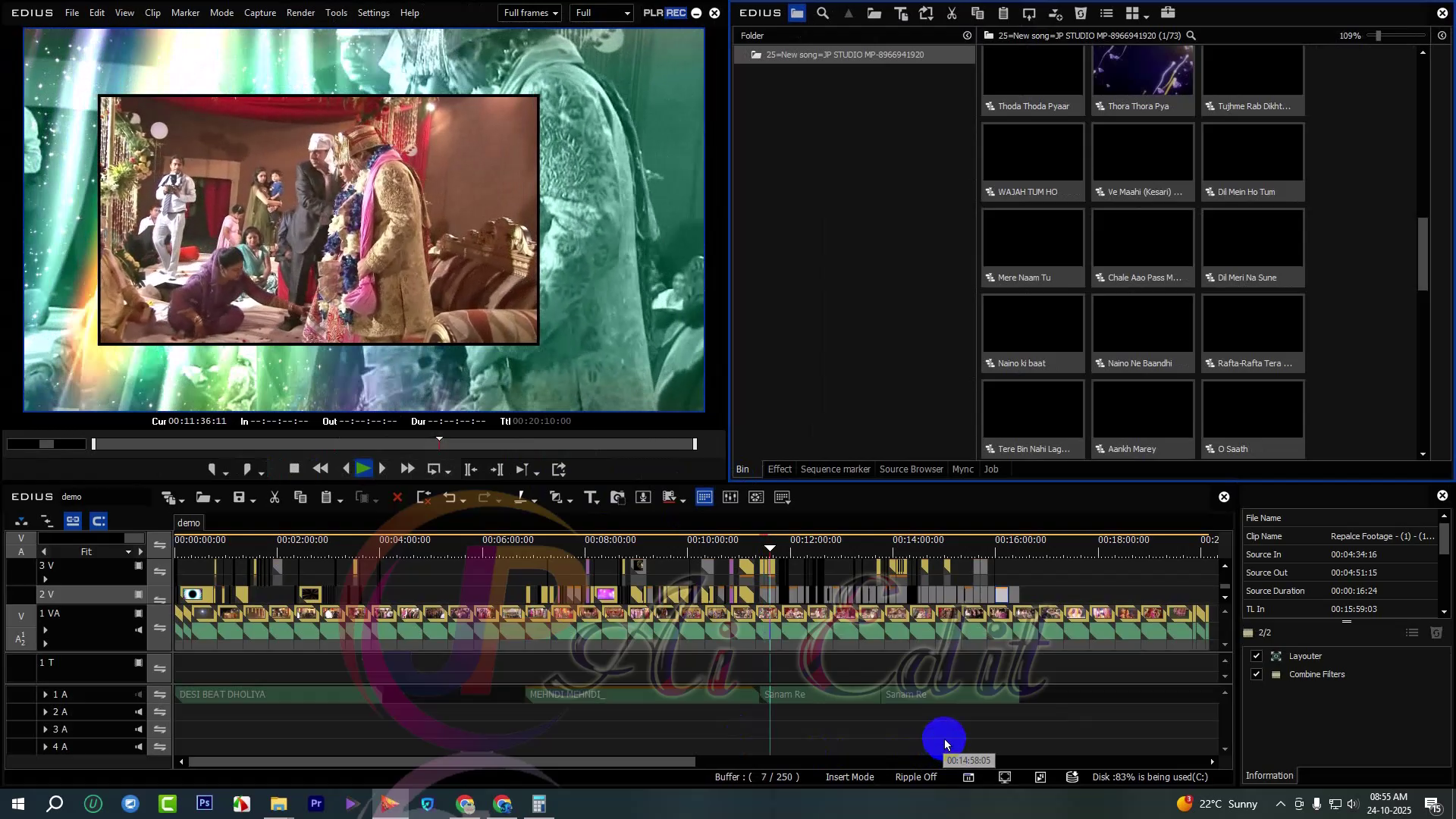The width and height of the screenshot is (1456, 819).
Task: Click the Tools briefcase icon in Bin
Action: (1168, 13)
